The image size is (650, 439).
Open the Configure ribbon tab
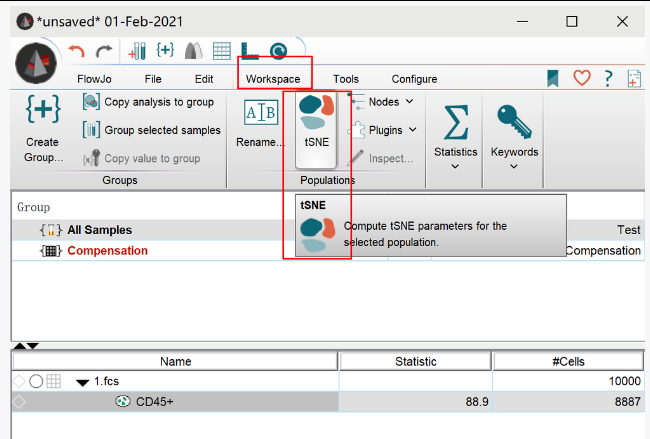[414, 79]
